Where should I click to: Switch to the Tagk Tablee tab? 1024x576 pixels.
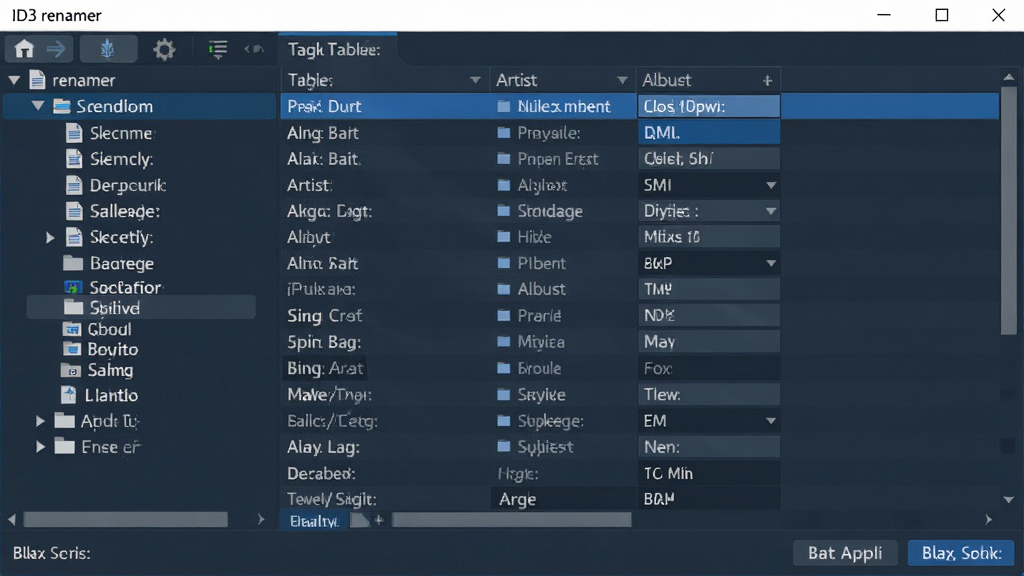pyautogui.click(x=334, y=50)
